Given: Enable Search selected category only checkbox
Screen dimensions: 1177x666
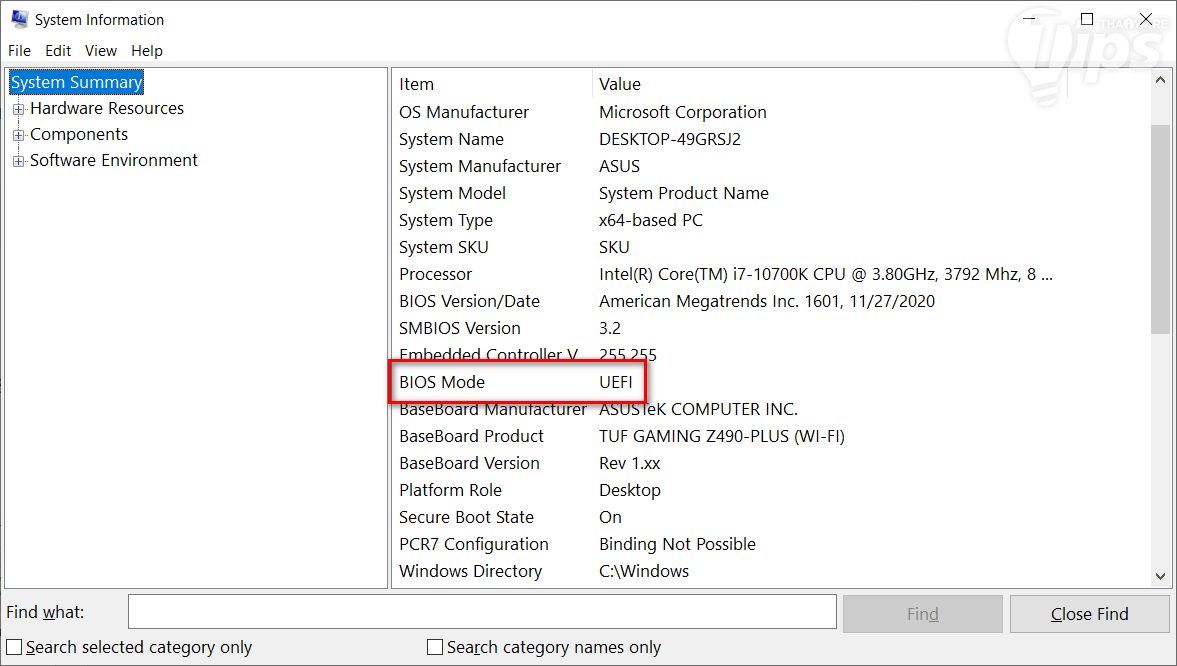Looking at the screenshot, I should (15, 647).
